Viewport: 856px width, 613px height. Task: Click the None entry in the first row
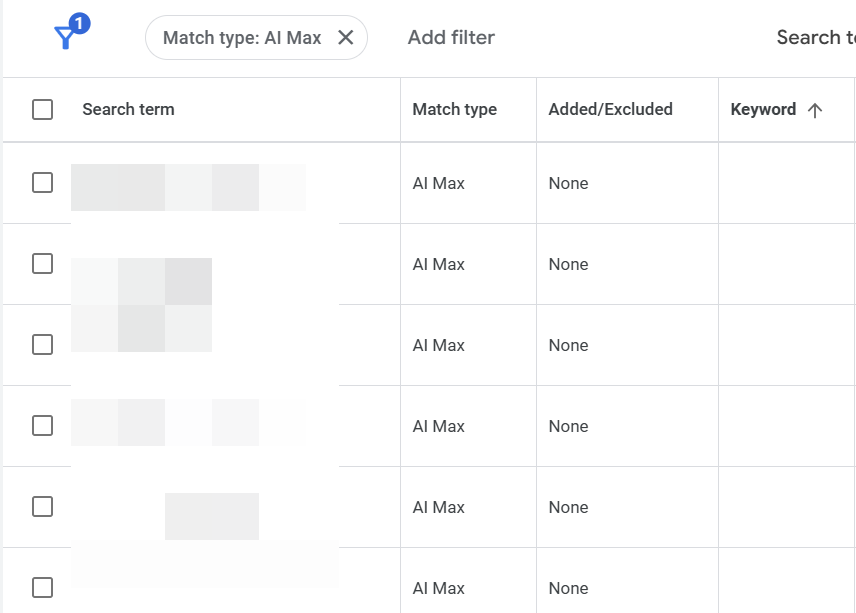[x=567, y=183]
